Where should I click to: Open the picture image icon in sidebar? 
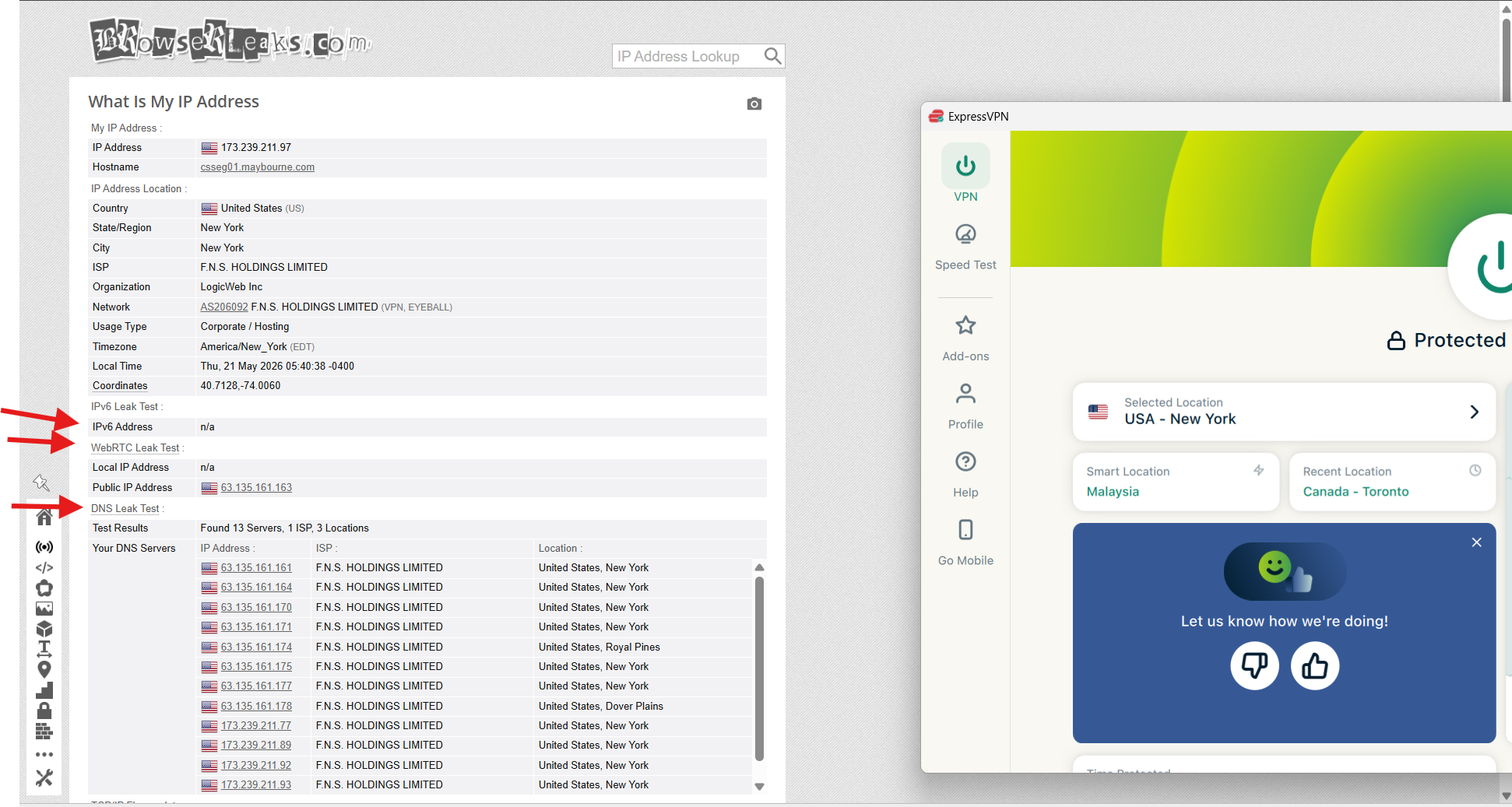[44, 608]
